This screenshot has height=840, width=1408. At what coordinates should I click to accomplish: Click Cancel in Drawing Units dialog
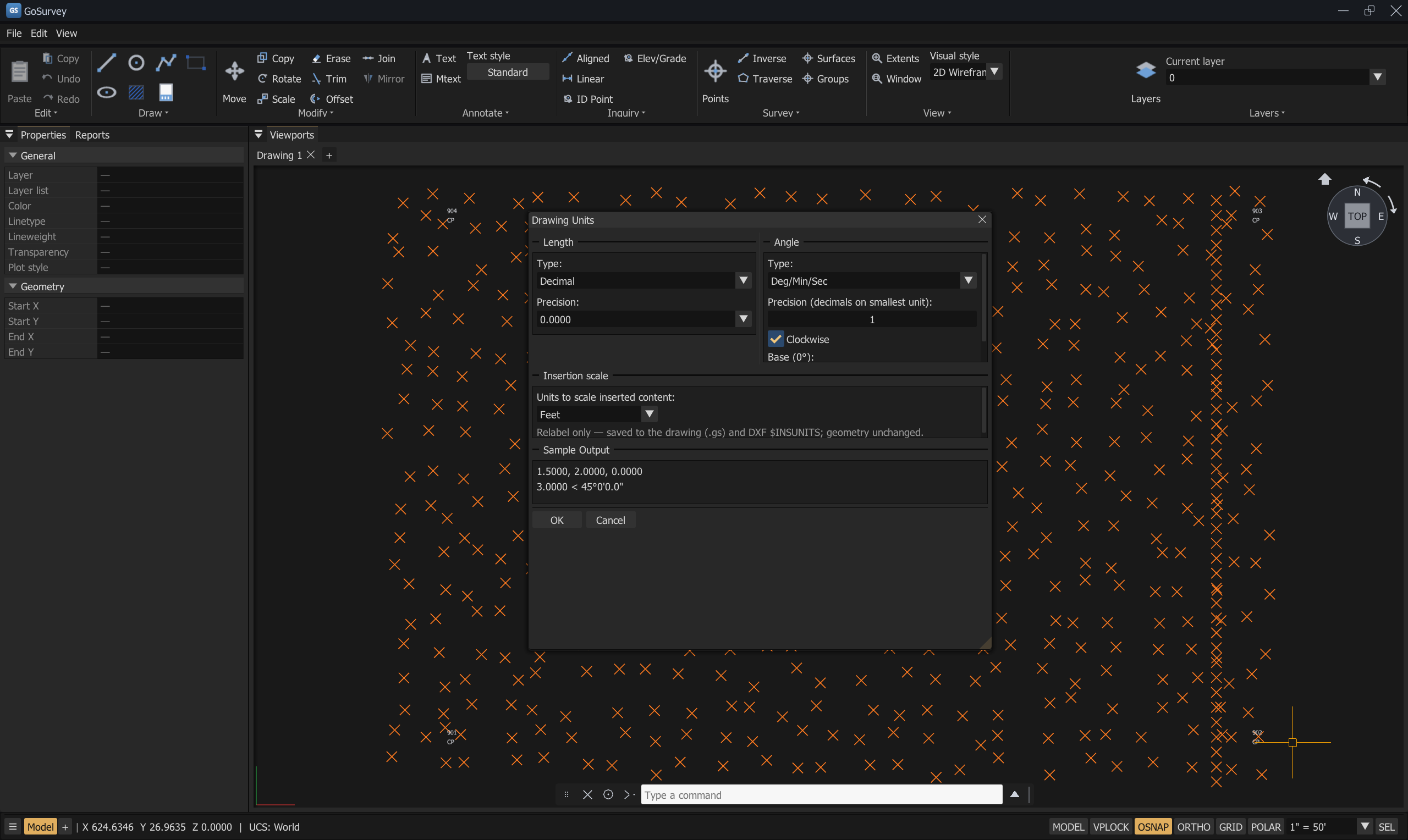click(x=610, y=520)
